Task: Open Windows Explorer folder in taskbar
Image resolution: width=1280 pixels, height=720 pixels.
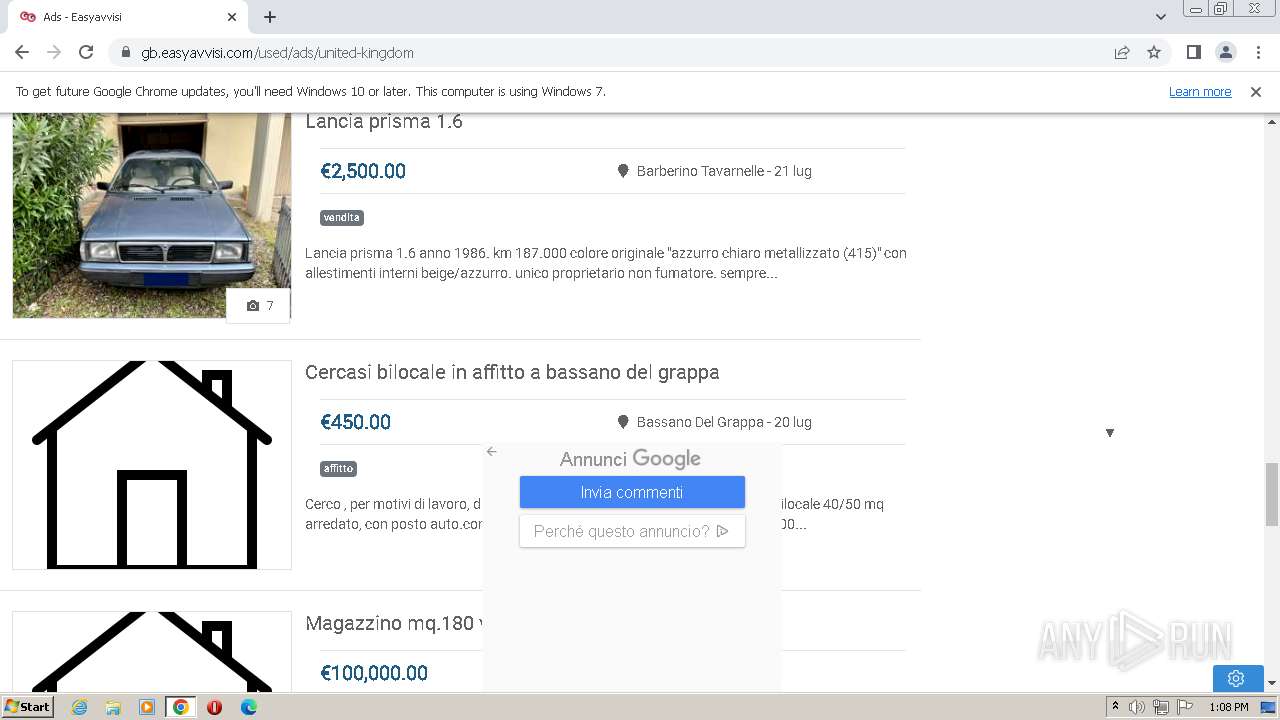Action: tap(113, 707)
